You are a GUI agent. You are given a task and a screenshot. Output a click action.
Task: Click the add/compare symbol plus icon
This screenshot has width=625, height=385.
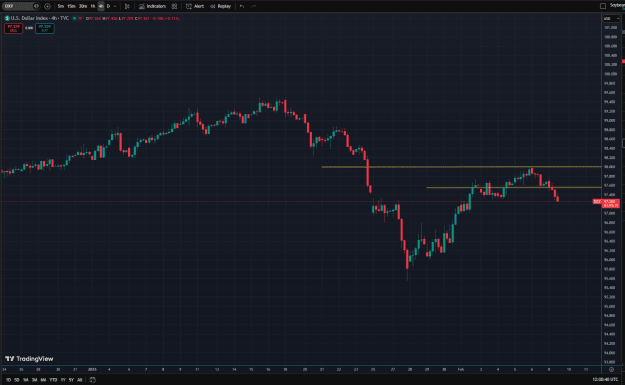(47, 6)
